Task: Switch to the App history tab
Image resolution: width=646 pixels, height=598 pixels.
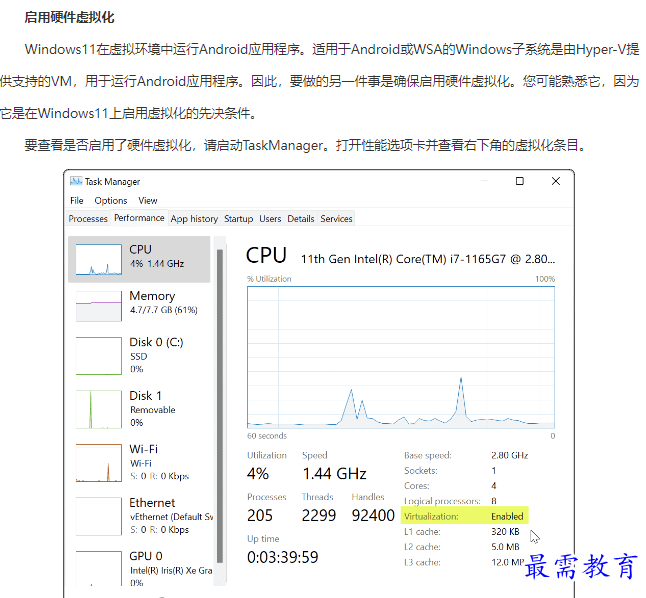Action: [x=194, y=218]
